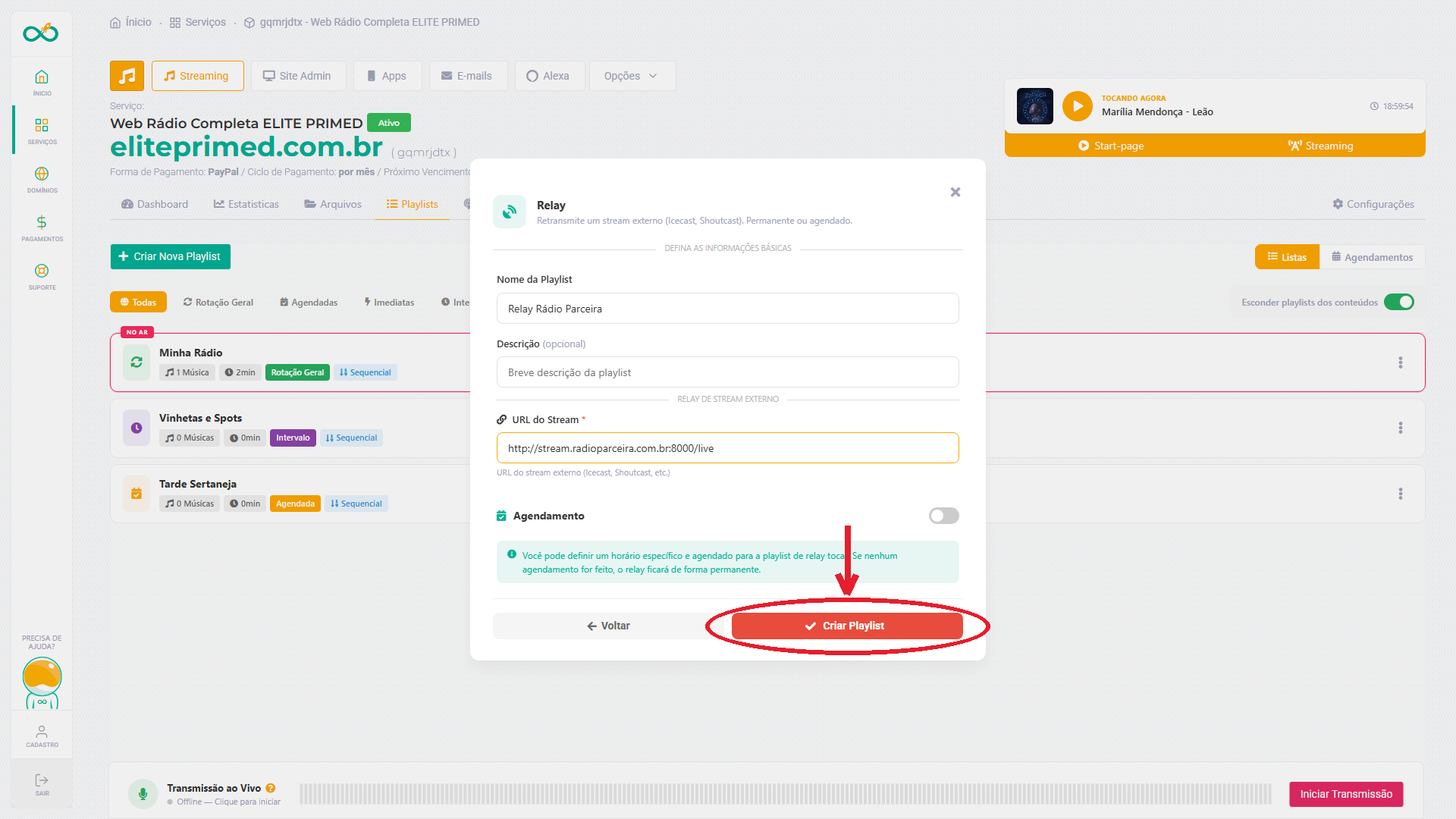1456x819 pixels.
Task: Click the Minha Rádio playlist title
Action: pyautogui.click(x=191, y=353)
